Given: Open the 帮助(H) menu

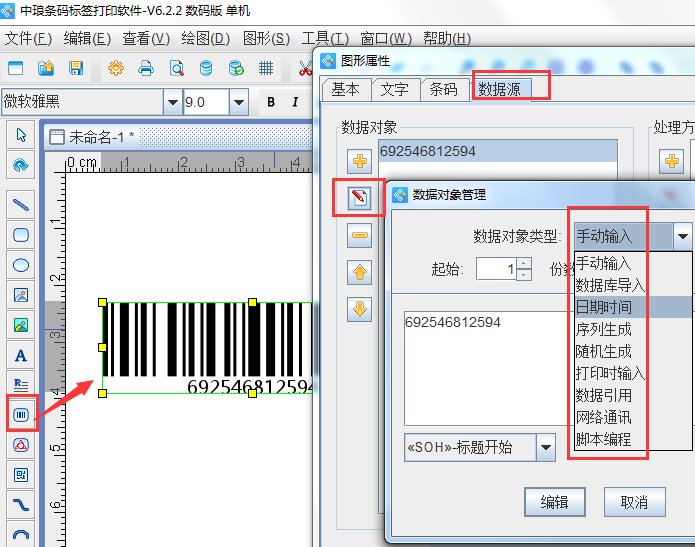Looking at the screenshot, I should point(447,39).
